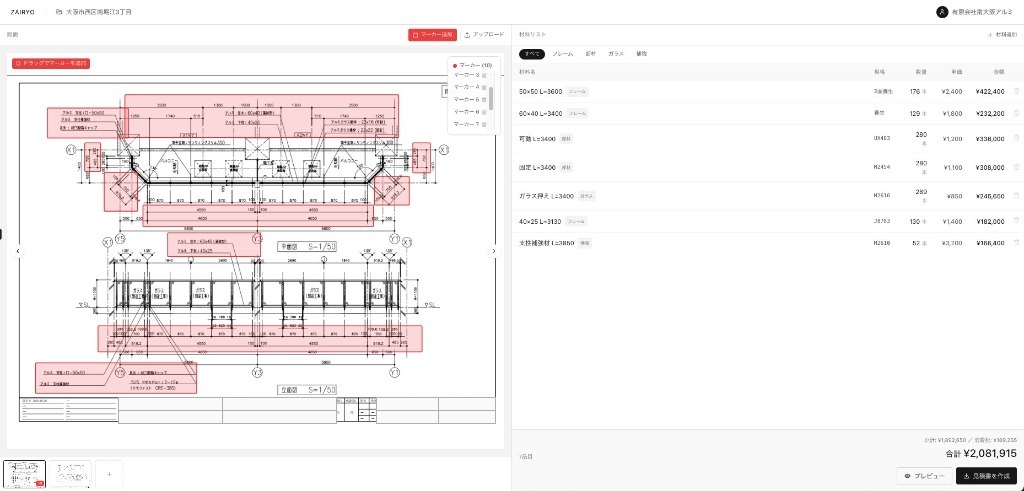1024x491 pixels.
Task: Click the ¥182,000 amount cell
Action: click(x=990, y=222)
